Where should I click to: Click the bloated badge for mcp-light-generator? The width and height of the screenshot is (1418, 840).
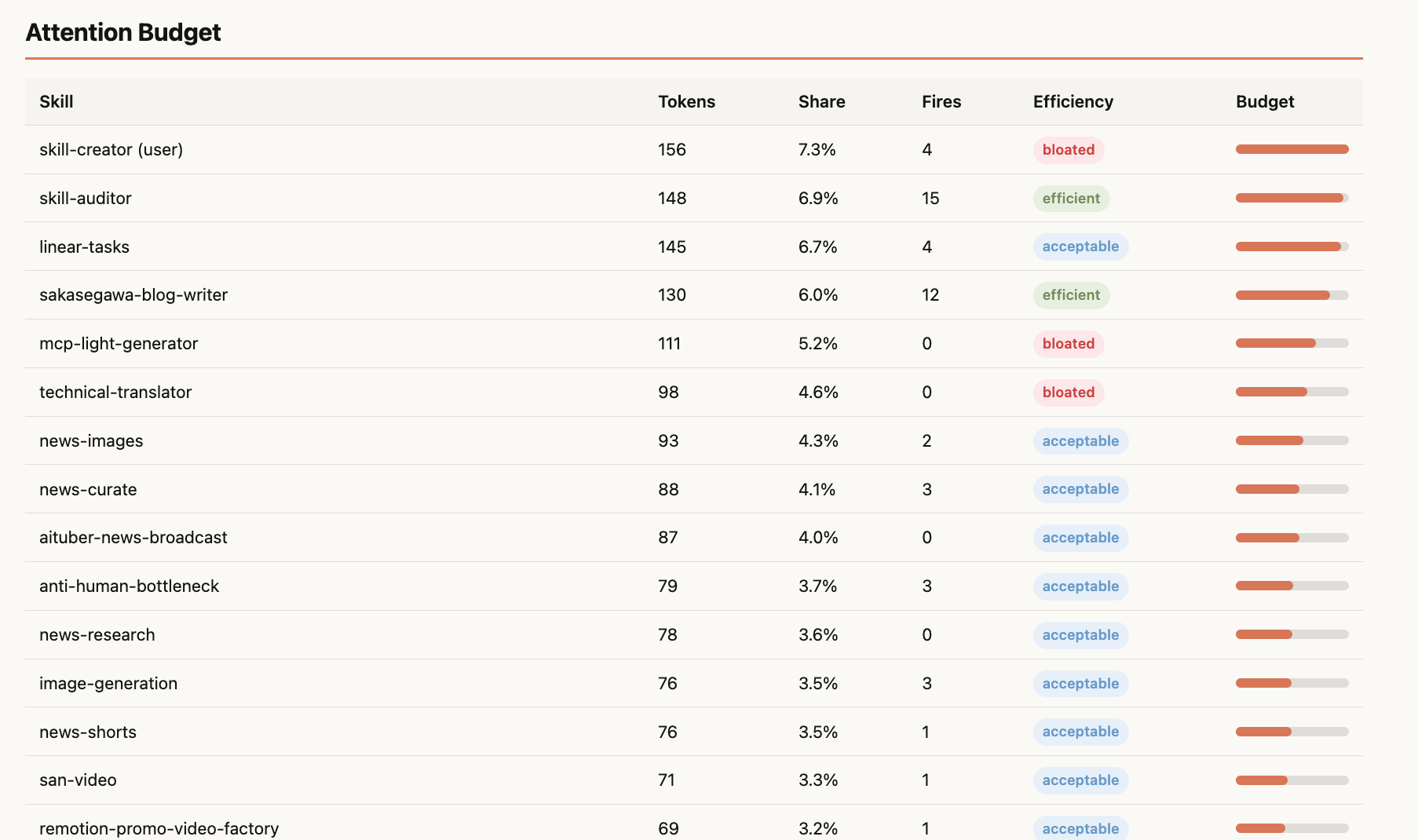pos(1068,344)
